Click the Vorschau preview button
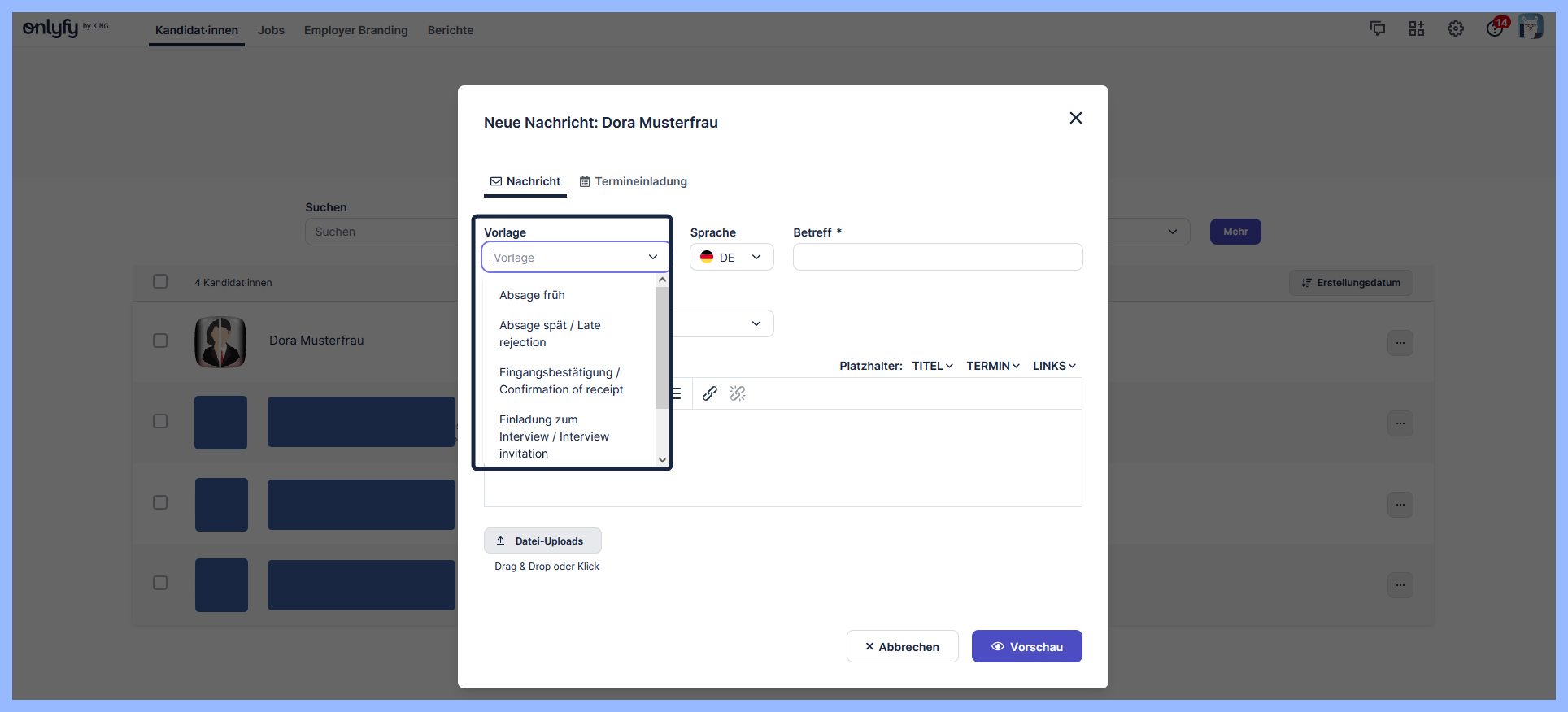 (x=1026, y=647)
